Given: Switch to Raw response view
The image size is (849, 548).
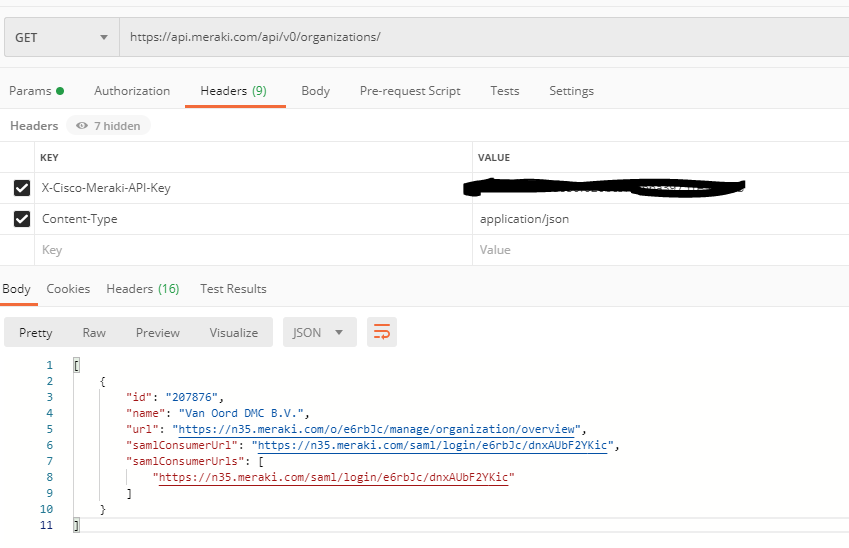Looking at the screenshot, I should (x=94, y=333).
